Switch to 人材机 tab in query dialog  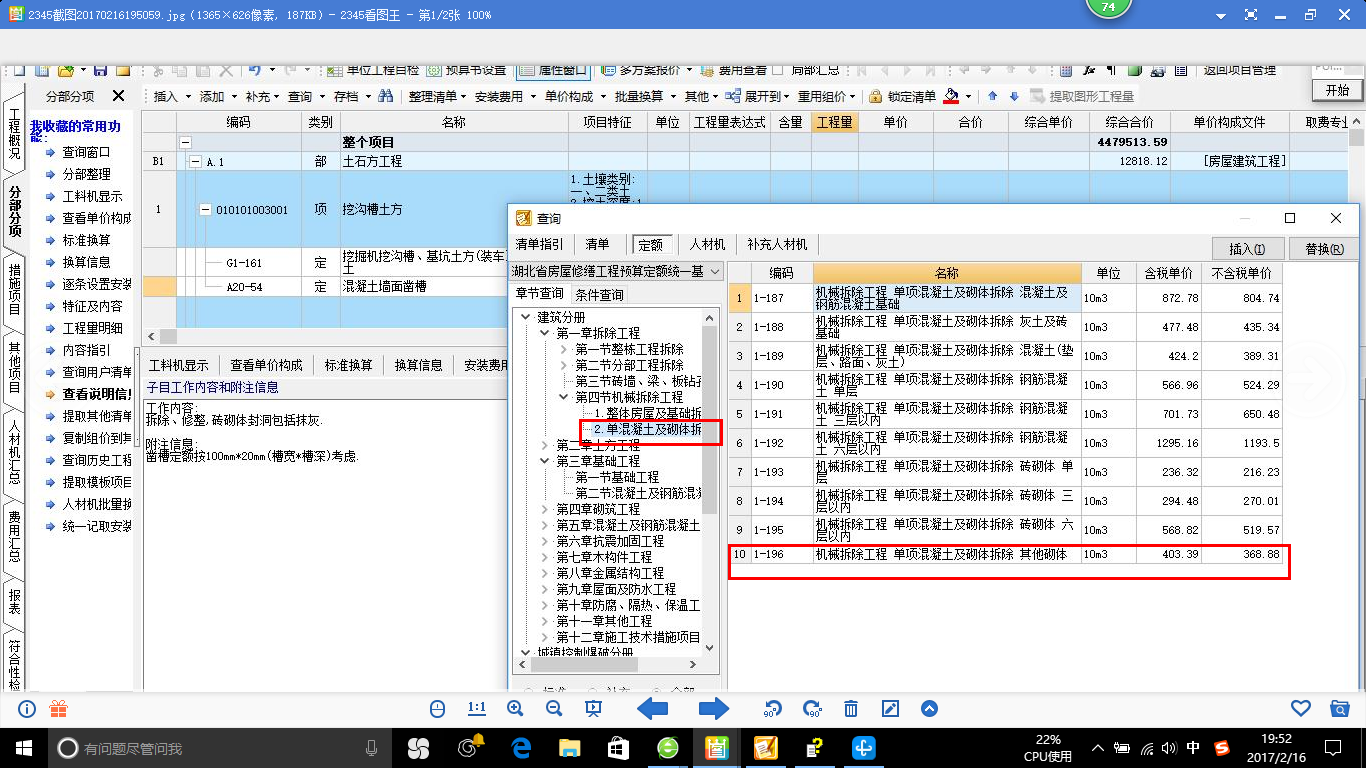pyautogui.click(x=707, y=244)
